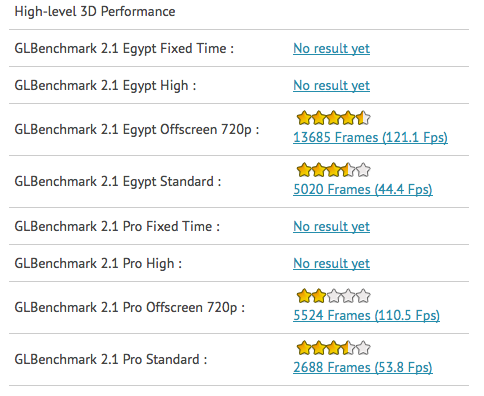Click last empty star of Pro Offscreen rating
This screenshot has width=484, height=396.
pyautogui.click(x=363, y=296)
